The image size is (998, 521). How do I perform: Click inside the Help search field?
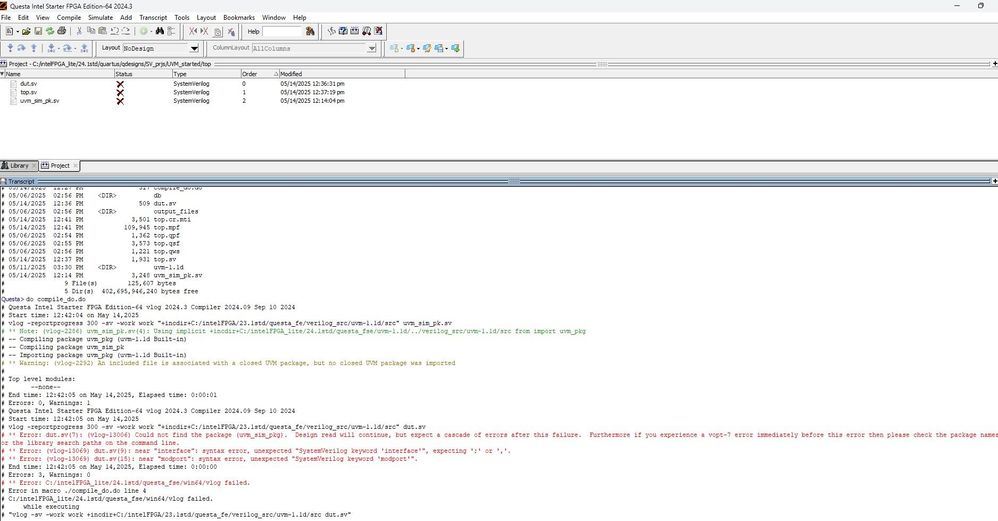coord(282,31)
